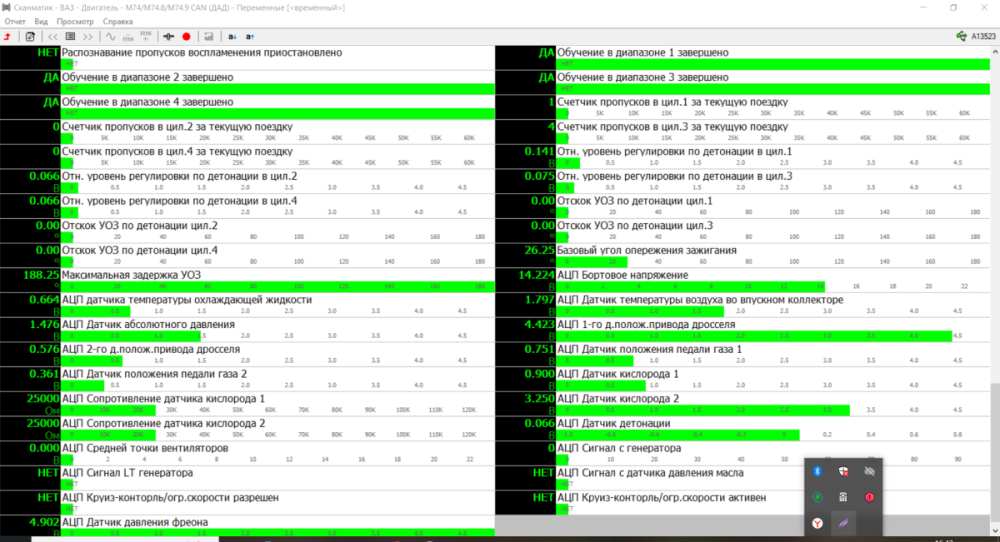This screenshot has width=1000, height=542.
Task: Click value 3.250 of Датчик кислорода 2
Action: coord(540,399)
